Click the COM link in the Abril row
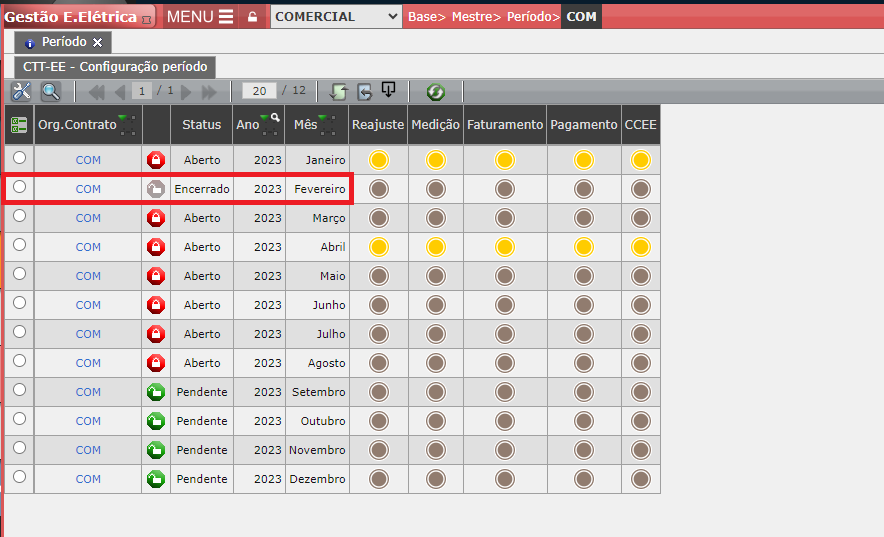Viewport: 884px width, 537px height. click(88, 247)
